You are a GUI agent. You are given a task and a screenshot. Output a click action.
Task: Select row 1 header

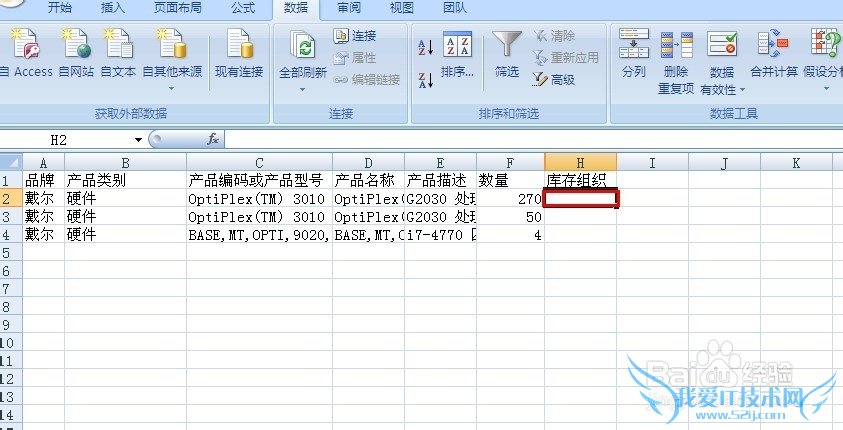point(11,180)
